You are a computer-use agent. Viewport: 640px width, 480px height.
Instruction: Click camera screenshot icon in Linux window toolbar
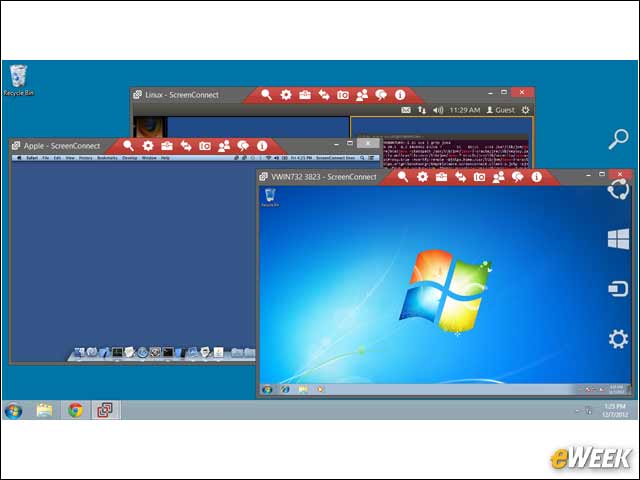(343, 95)
